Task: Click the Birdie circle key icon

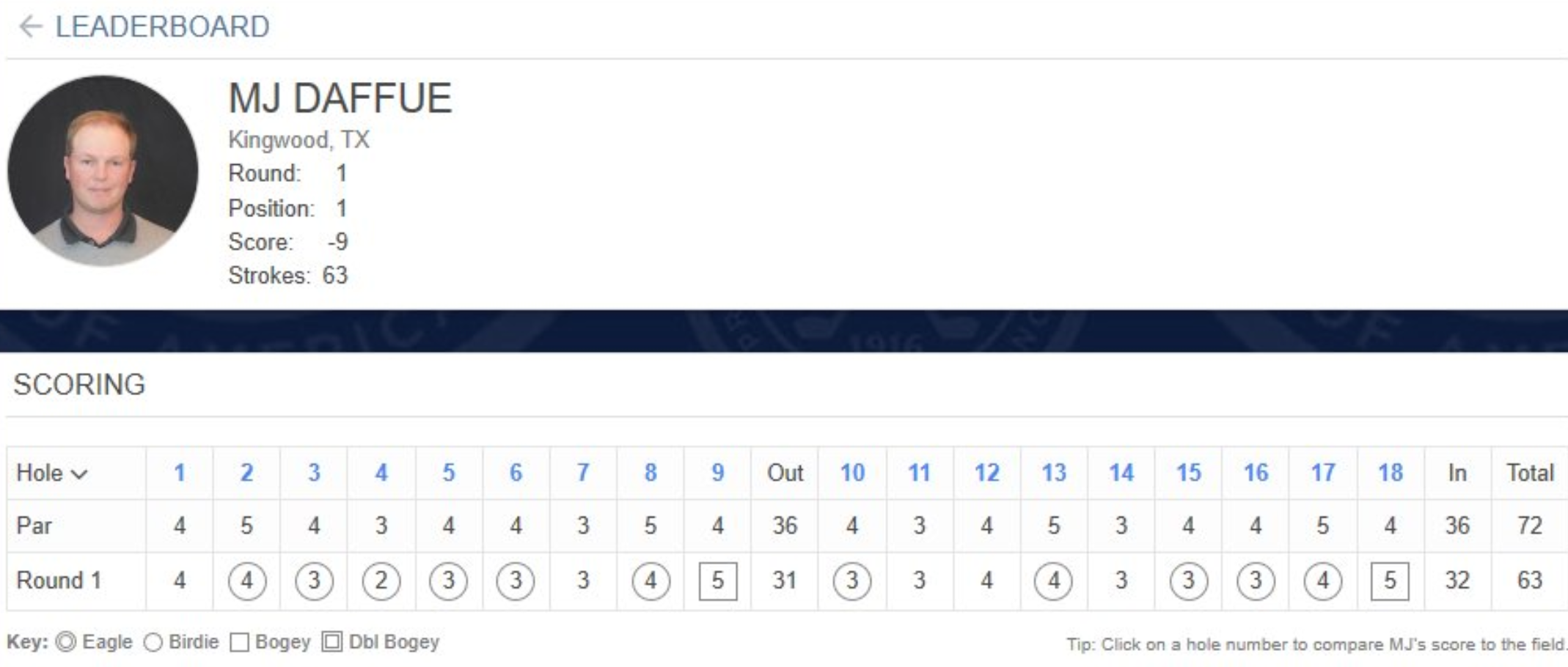Action: (x=153, y=643)
